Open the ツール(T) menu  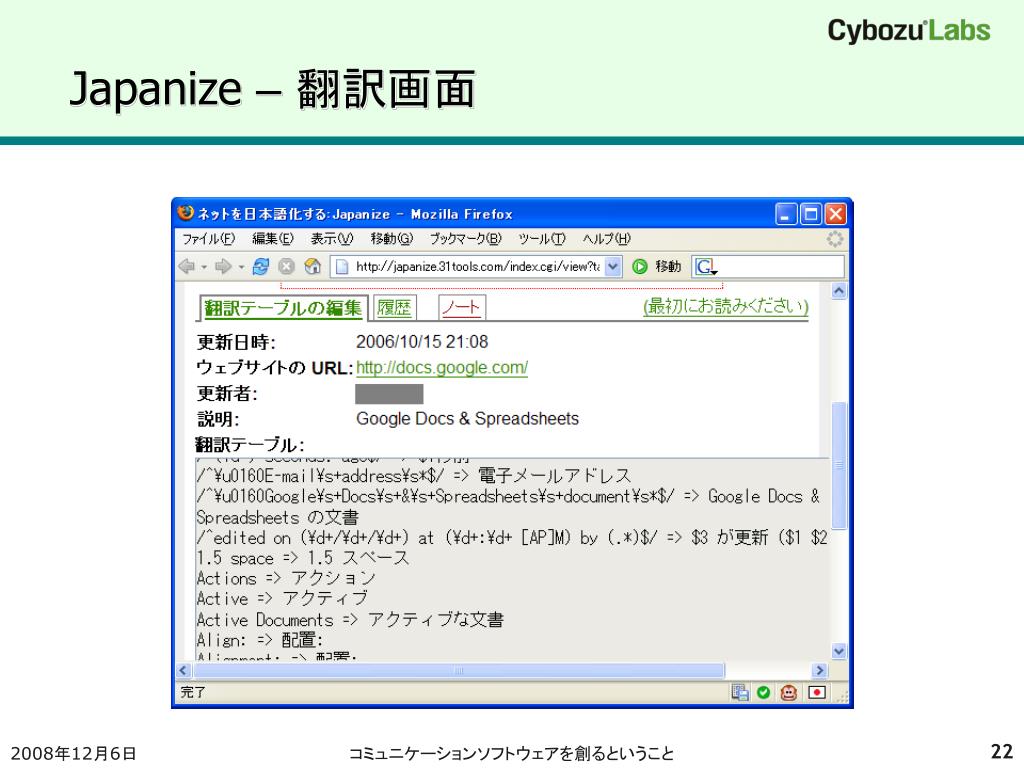coord(541,239)
